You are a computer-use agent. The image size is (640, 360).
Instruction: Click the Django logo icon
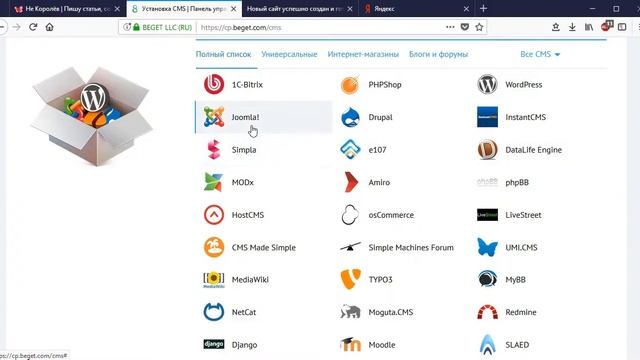(x=214, y=344)
